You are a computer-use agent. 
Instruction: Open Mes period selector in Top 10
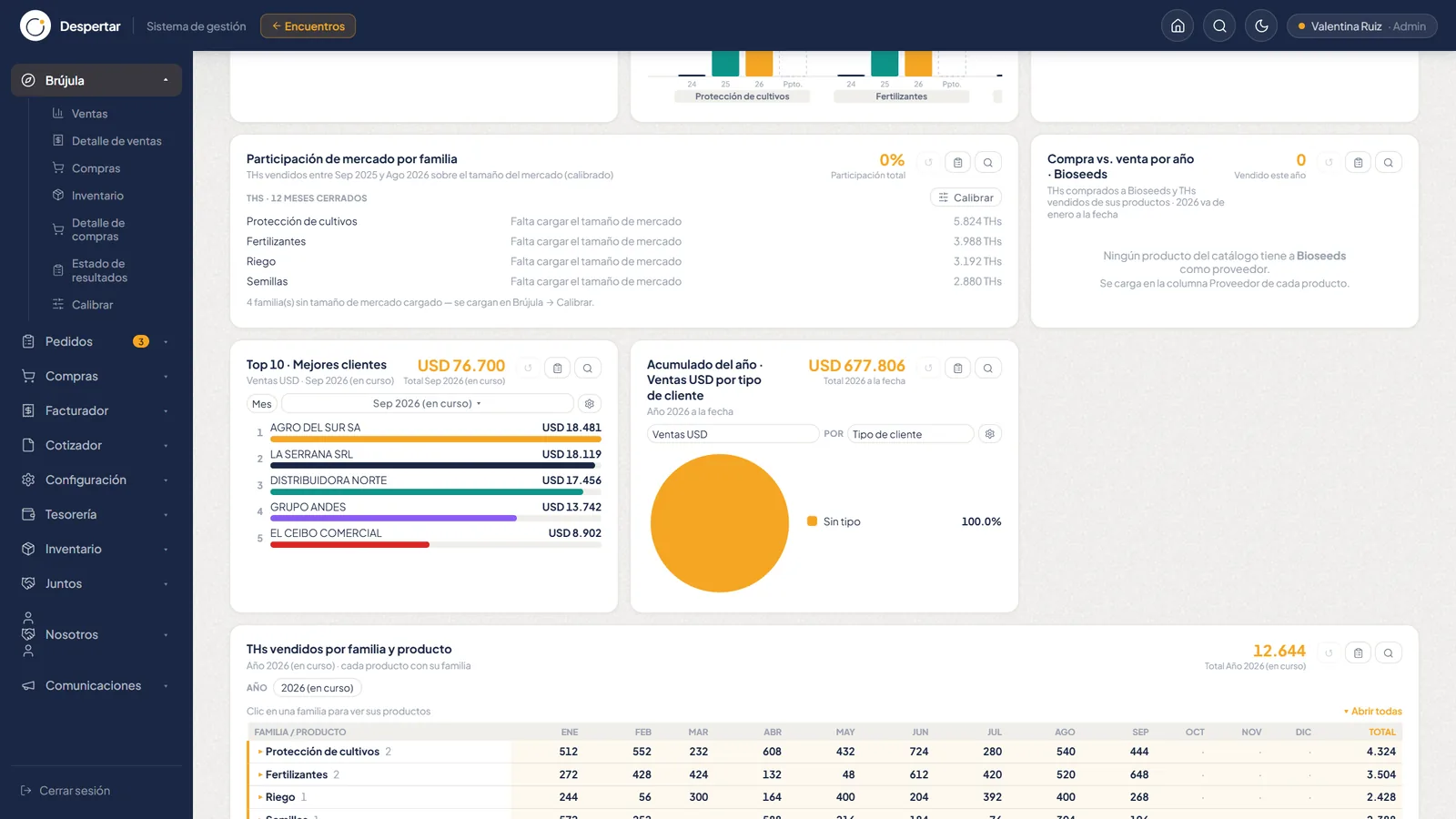[x=262, y=404]
